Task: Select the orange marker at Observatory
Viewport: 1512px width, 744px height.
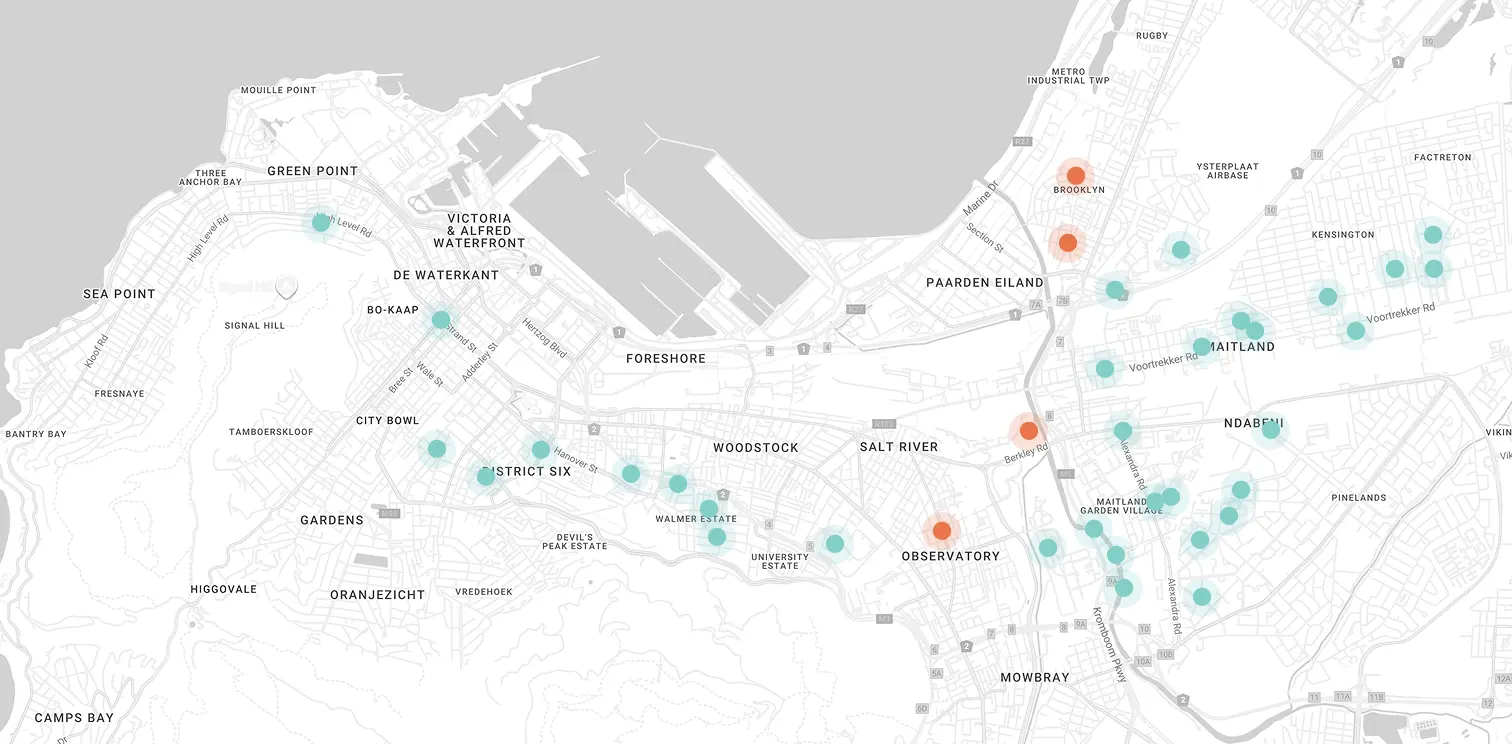Action: click(x=941, y=531)
